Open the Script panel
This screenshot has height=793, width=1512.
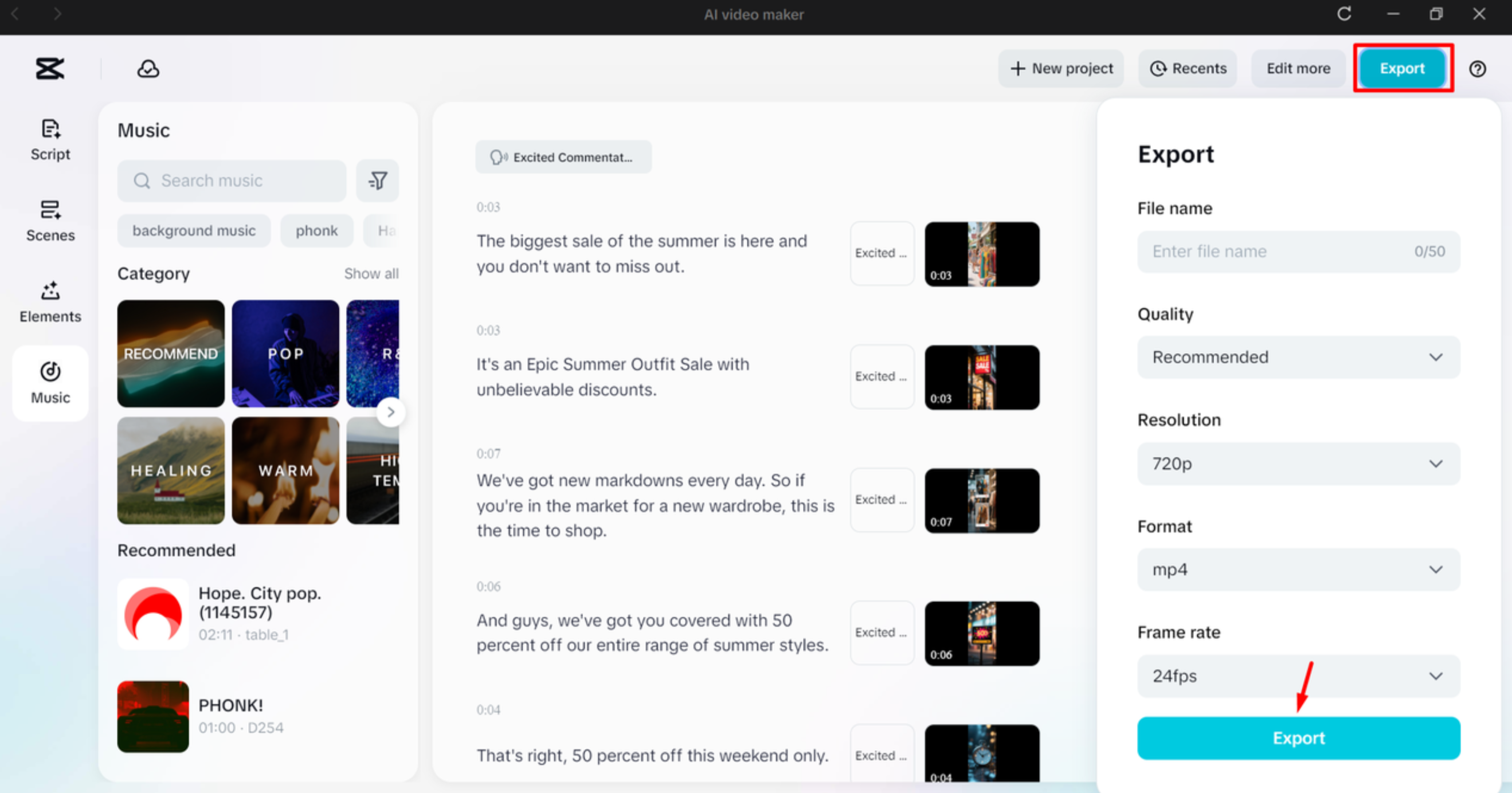point(50,140)
